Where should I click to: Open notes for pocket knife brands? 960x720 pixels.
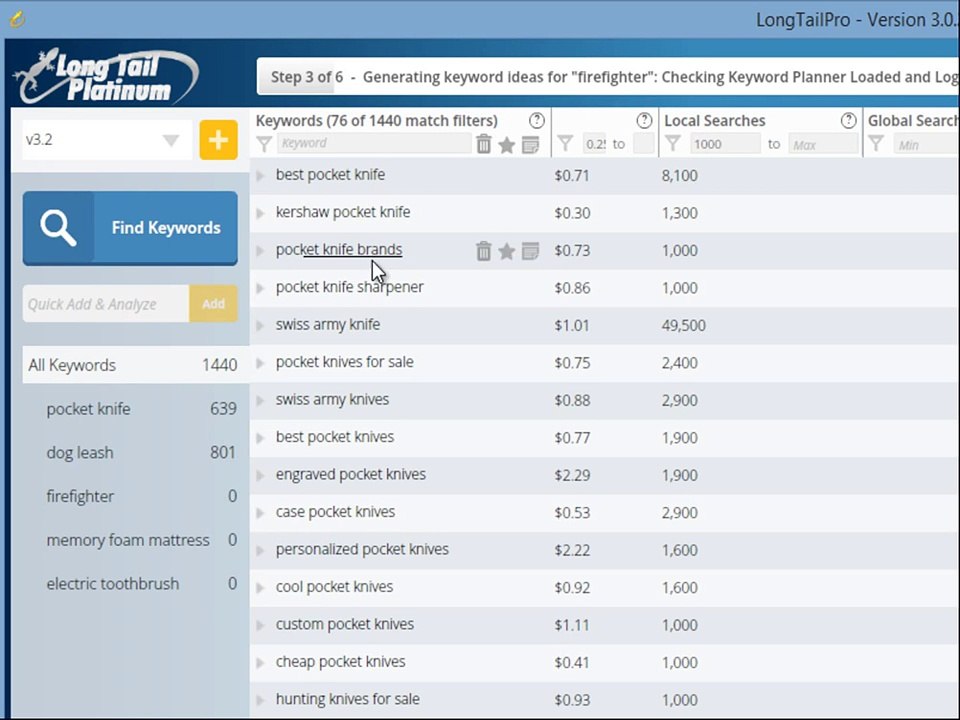tap(530, 252)
